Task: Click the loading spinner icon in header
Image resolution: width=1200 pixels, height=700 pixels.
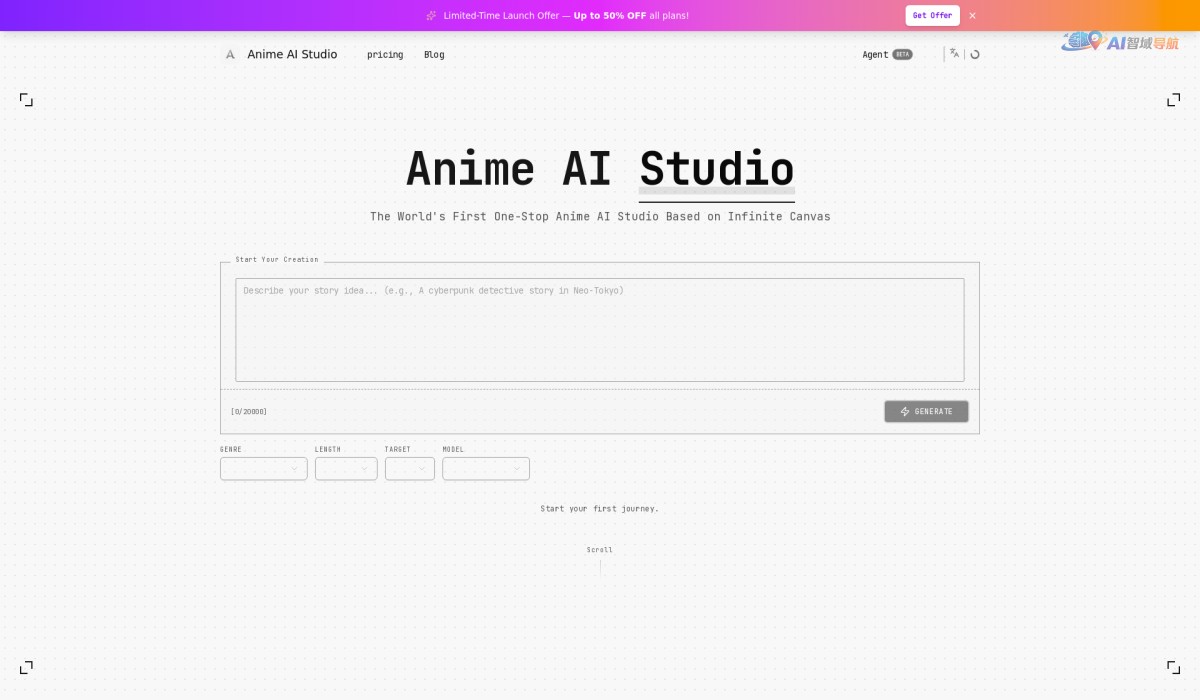Action: pos(975,55)
